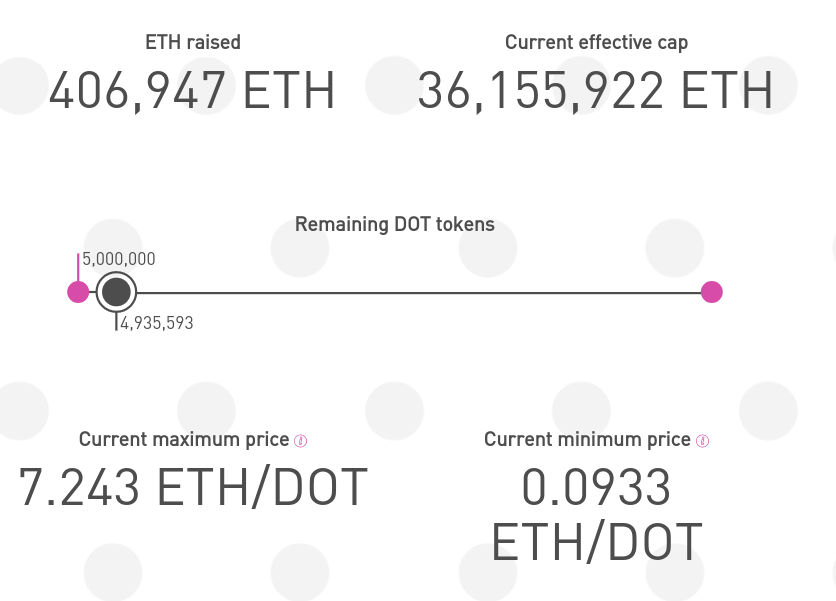Click the Current effective cap heading
This screenshot has width=836, height=601.
click(x=596, y=43)
